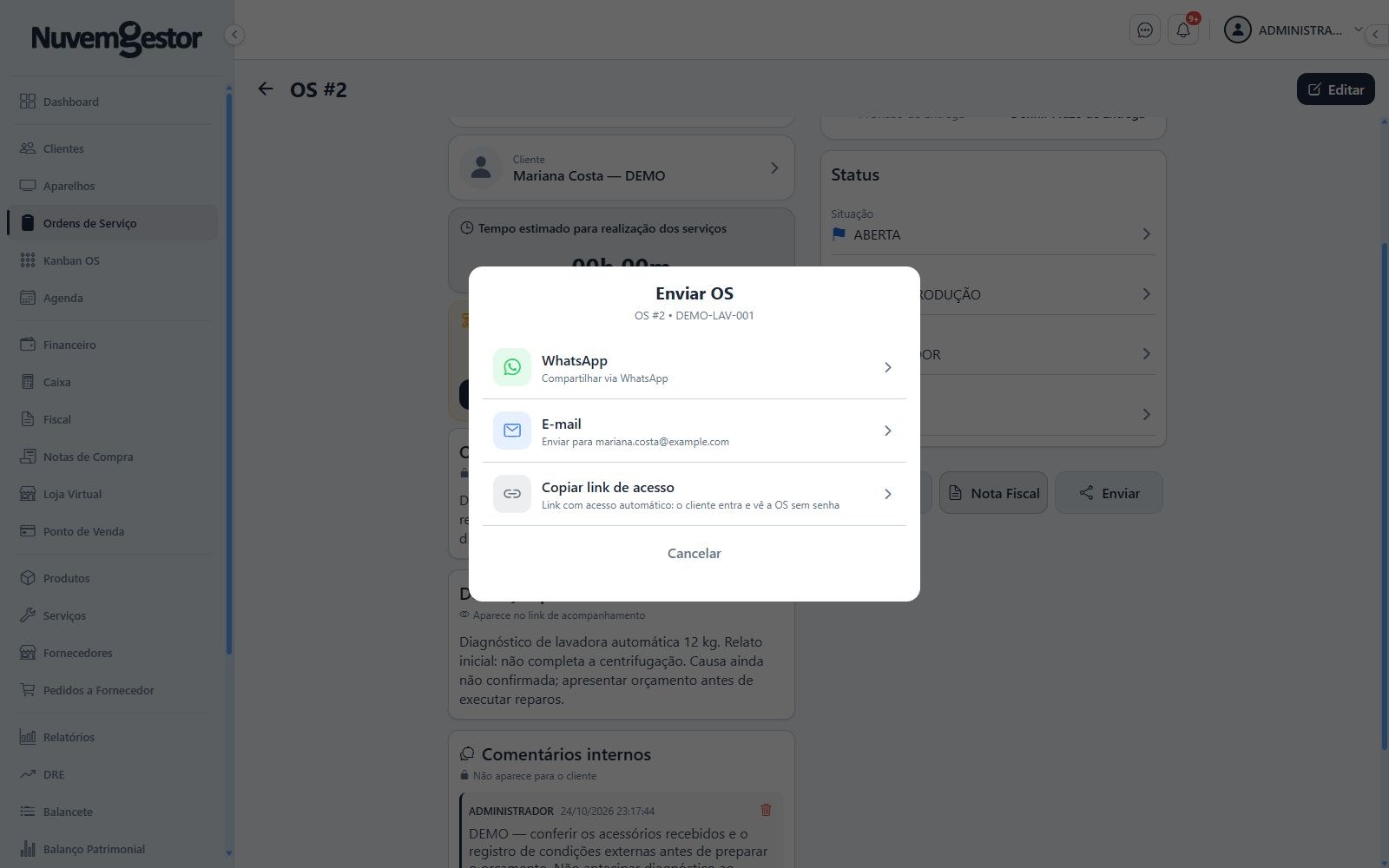Viewport: 1389px width, 868px height.
Task: Click the Editar button
Action: (x=1335, y=89)
